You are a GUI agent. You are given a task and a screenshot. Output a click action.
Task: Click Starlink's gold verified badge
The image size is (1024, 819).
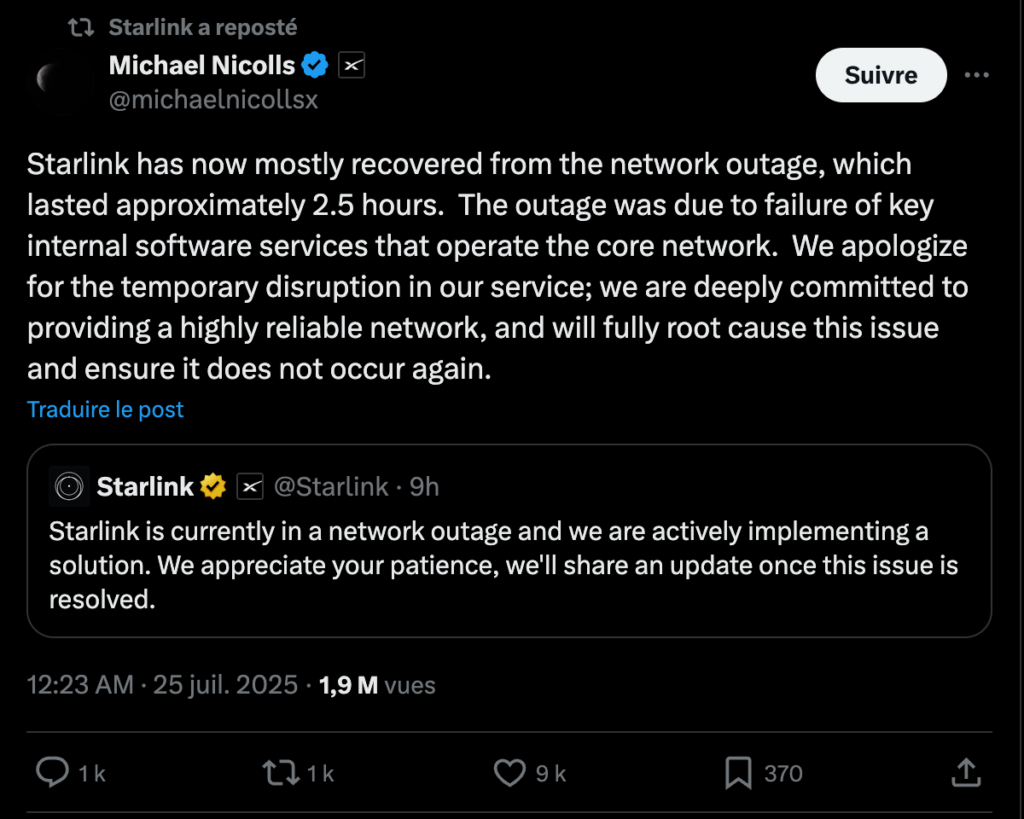214,487
